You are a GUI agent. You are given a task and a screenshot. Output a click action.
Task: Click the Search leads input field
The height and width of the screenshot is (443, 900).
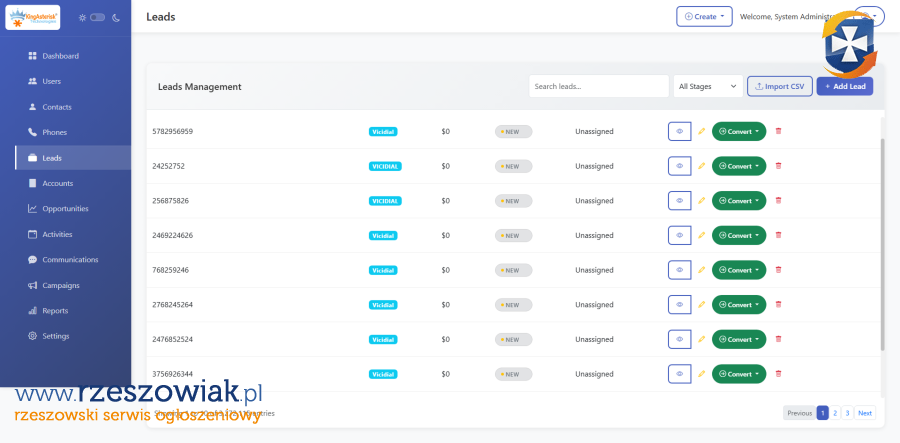pos(598,87)
